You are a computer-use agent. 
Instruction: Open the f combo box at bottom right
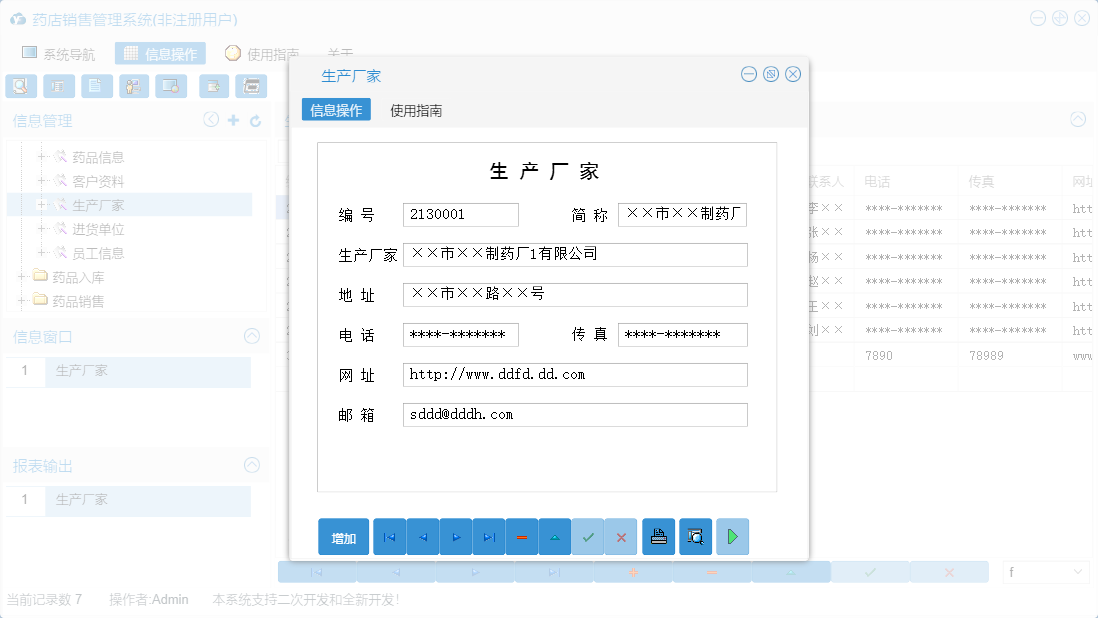tap(1045, 571)
